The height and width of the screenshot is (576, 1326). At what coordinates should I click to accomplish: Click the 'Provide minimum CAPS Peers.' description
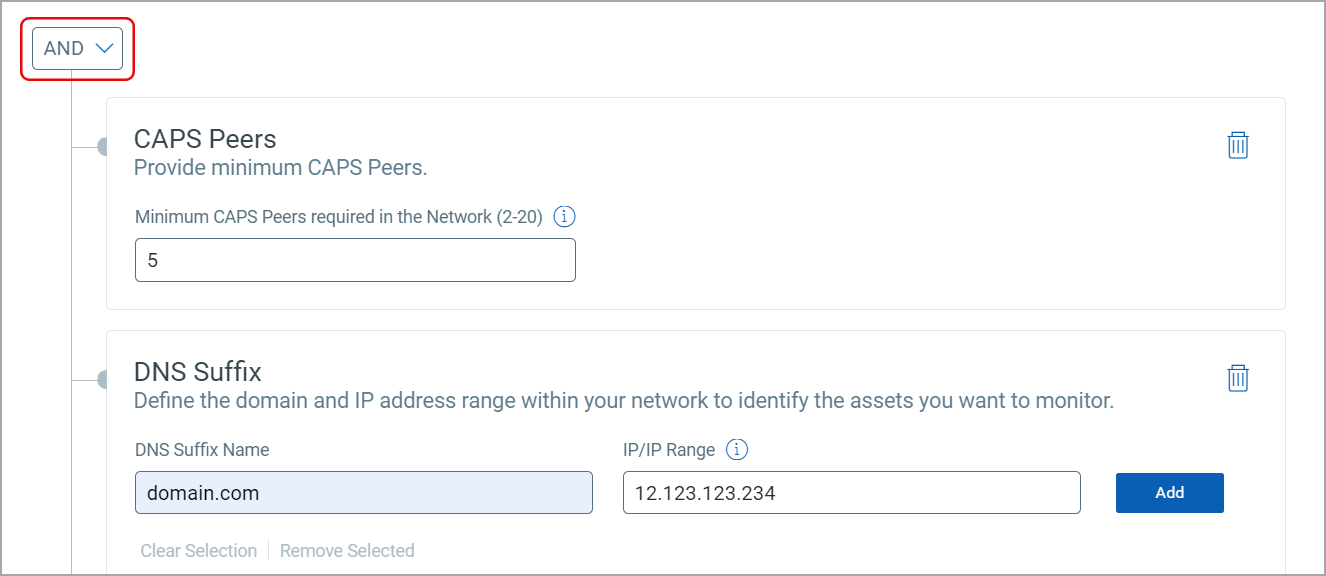coord(281,168)
